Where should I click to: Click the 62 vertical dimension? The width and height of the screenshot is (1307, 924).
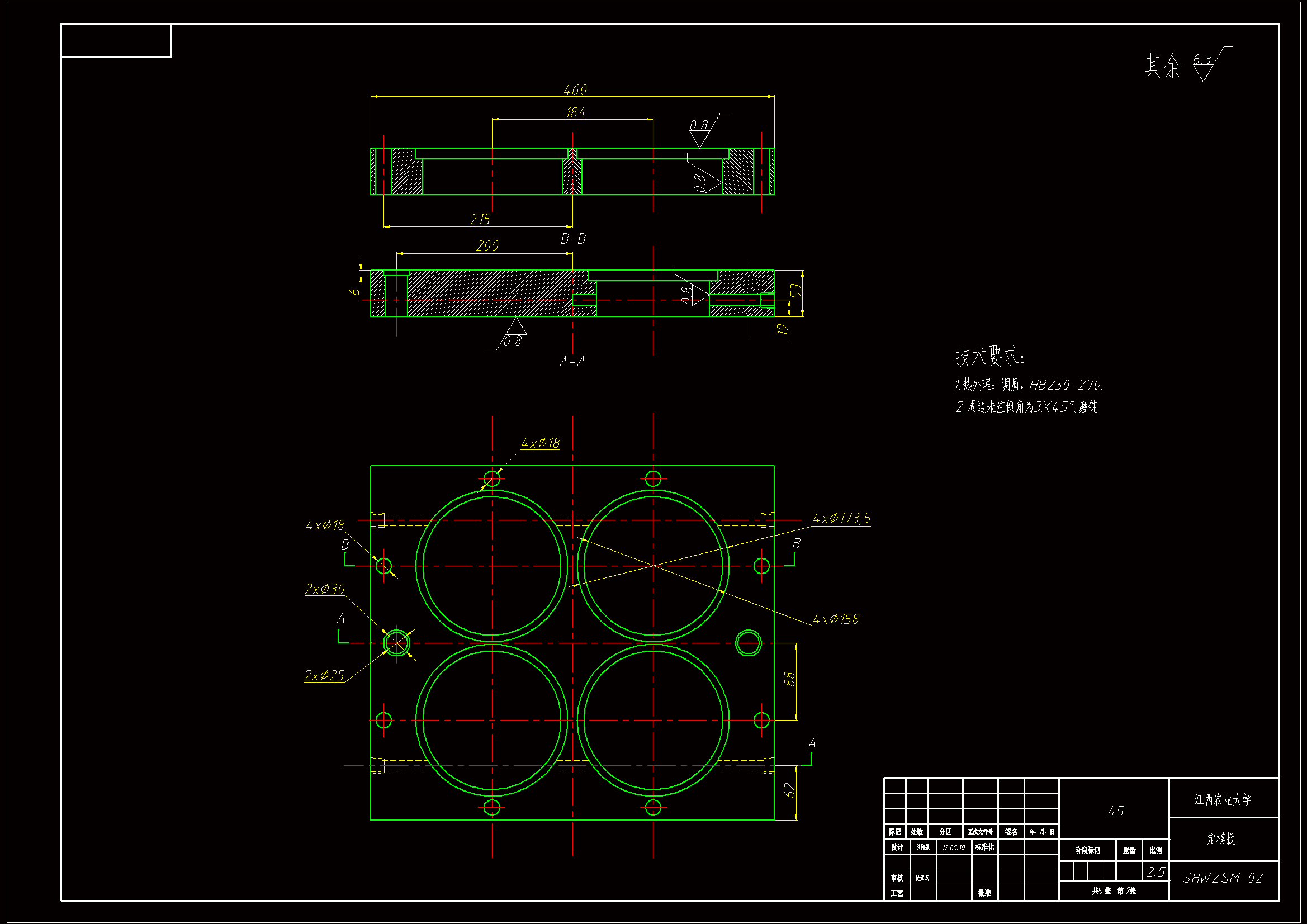point(789,790)
